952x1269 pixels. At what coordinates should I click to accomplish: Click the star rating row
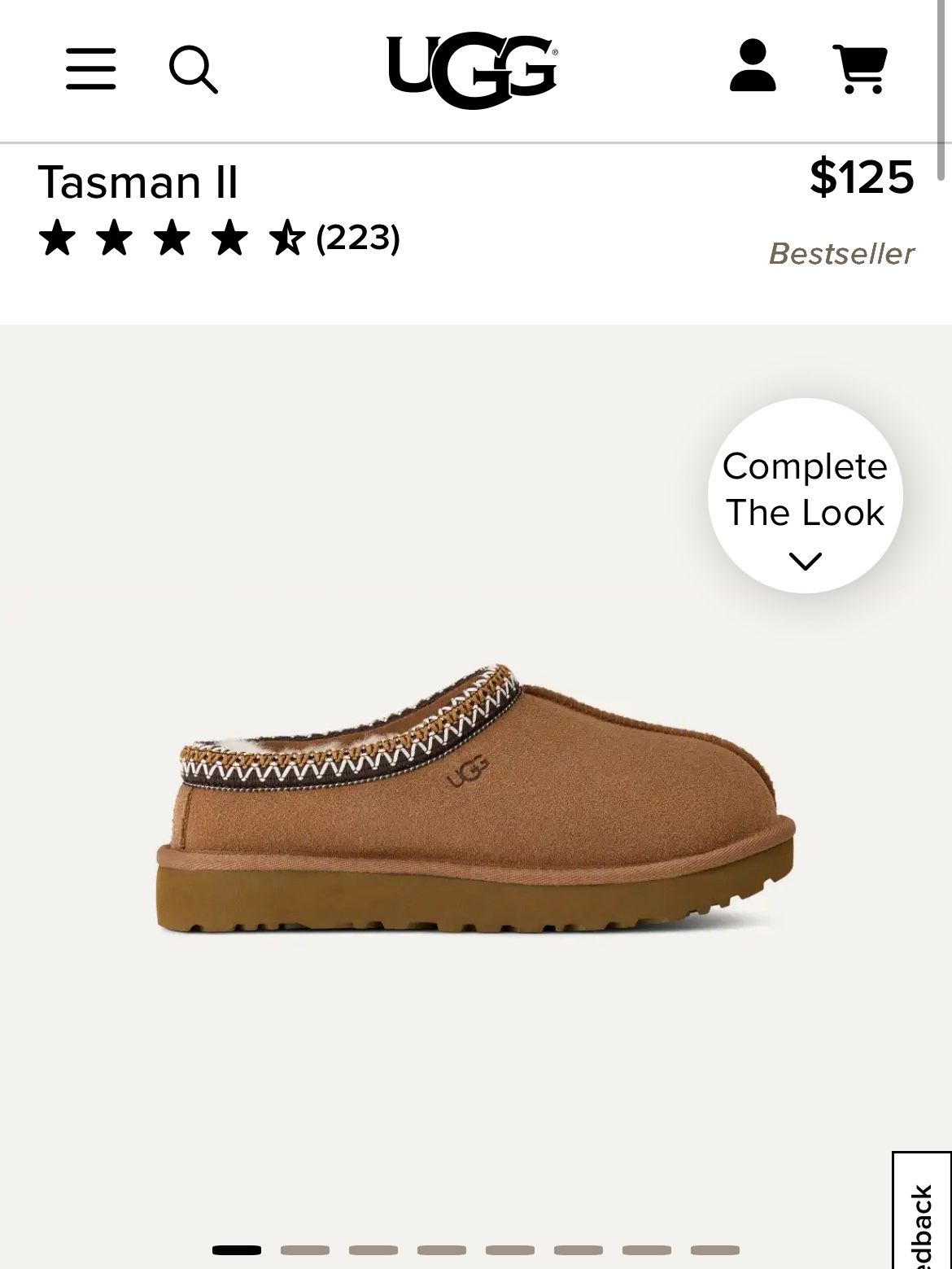tap(171, 238)
